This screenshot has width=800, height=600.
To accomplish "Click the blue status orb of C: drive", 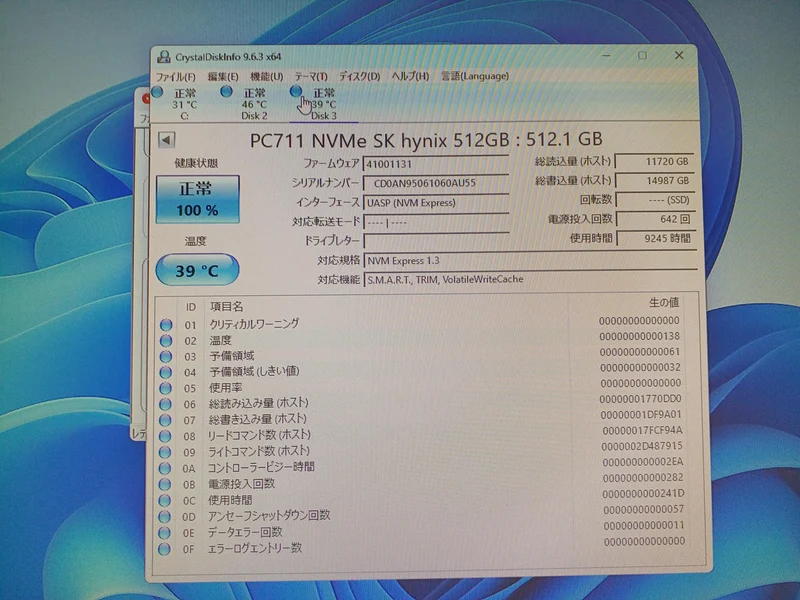I will [x=157, y=92].
